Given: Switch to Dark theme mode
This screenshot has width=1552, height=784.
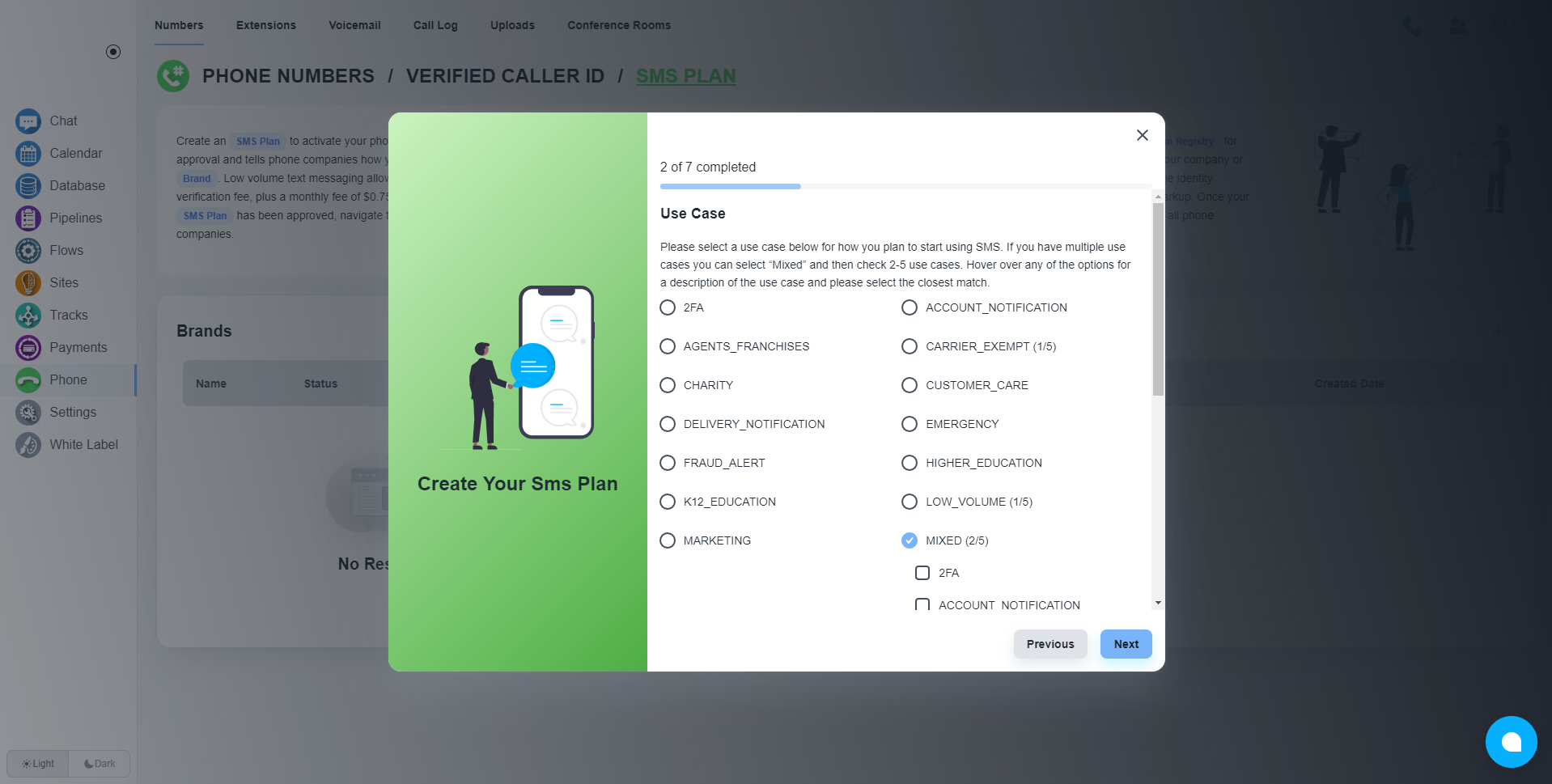Looking at the screenshot, I should pos(100,764).
